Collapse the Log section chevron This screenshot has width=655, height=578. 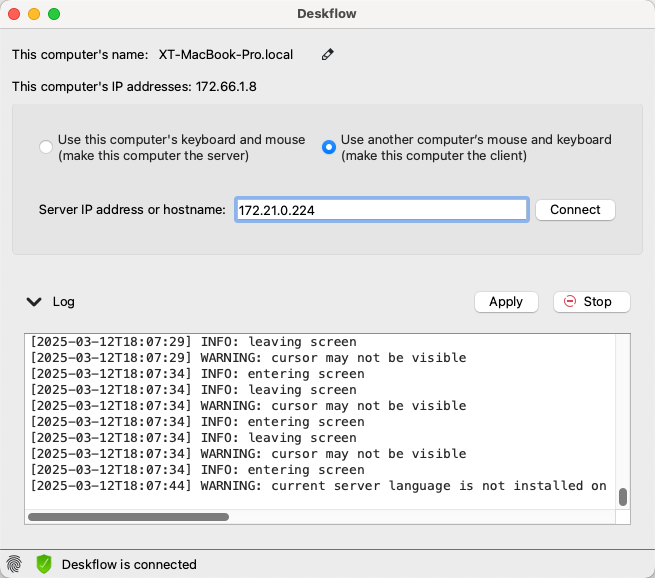[x=34, y=302]
